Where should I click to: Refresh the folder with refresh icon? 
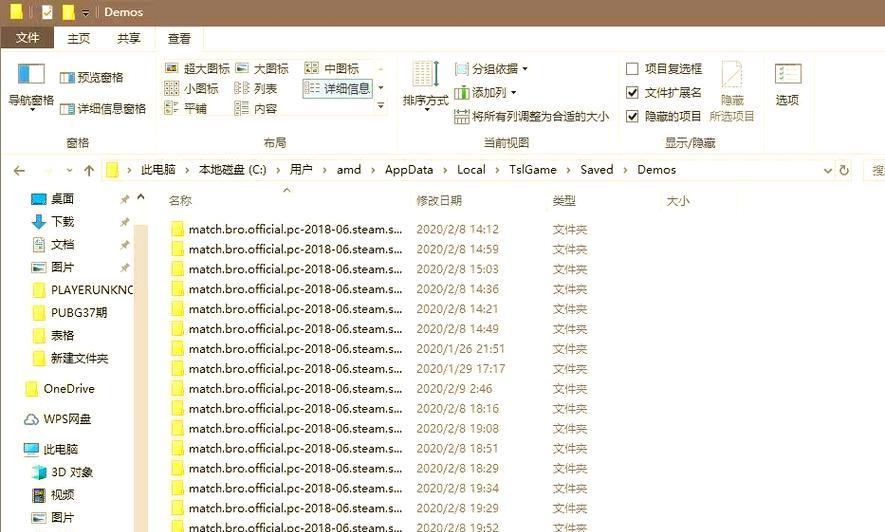(x=844, y=170)
